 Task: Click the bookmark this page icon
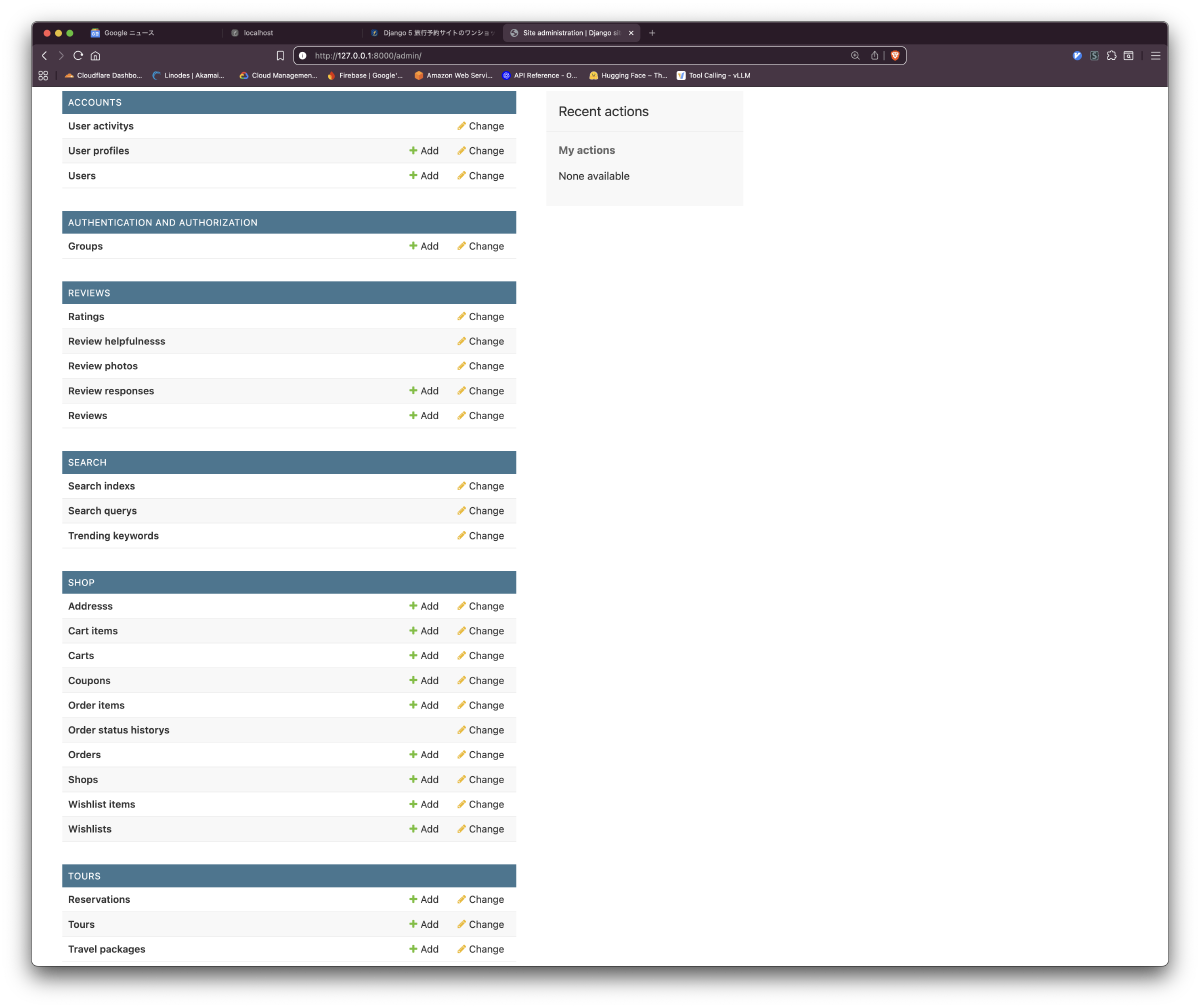coord(280,56)
